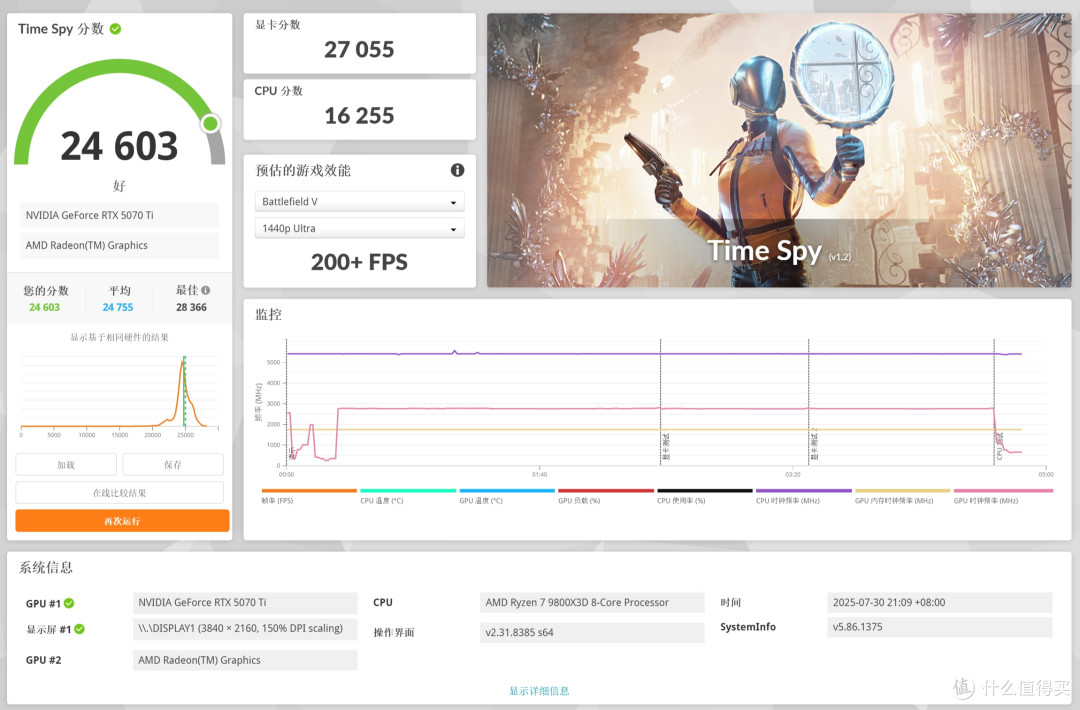Toggle the blue GPU 温度 (°C) legend entry

pyautogui.click(x=507, y=497)
